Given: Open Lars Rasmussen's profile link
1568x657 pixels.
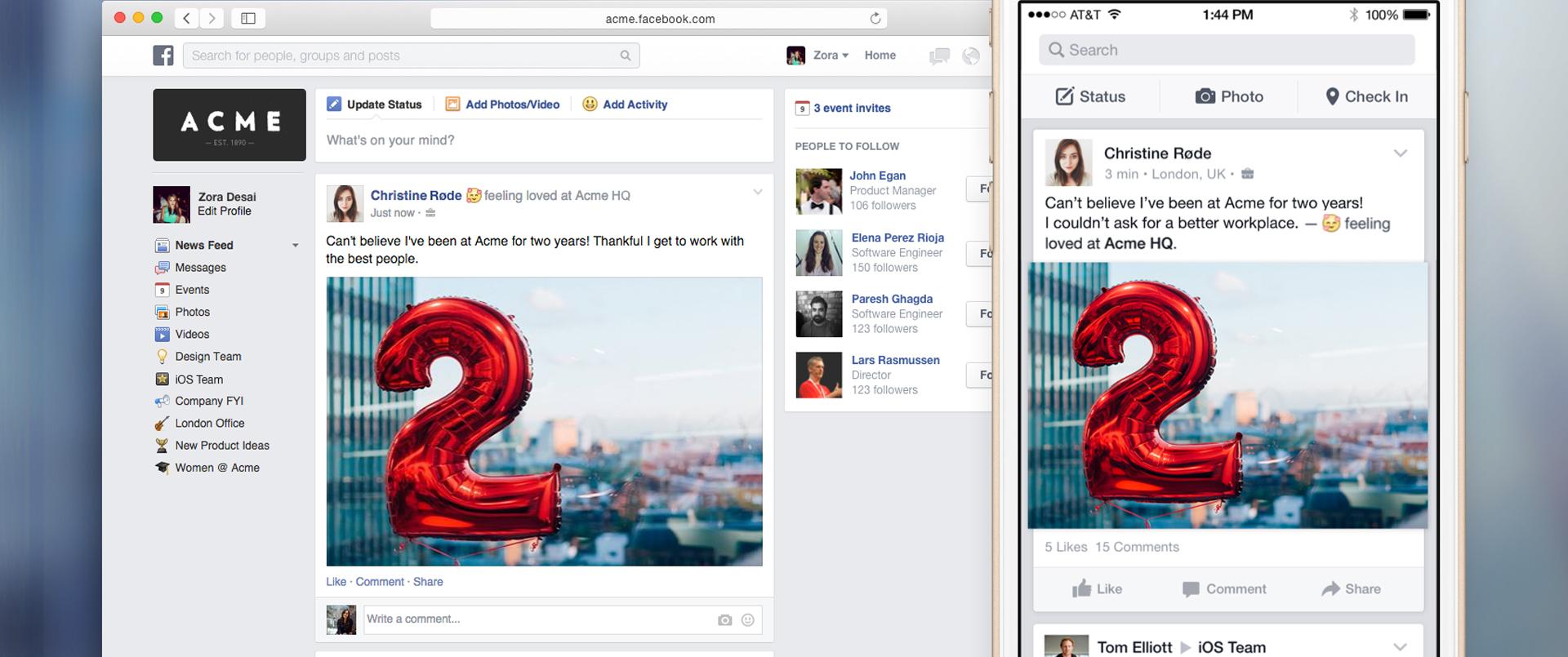Looking at the screenshot, I should pos(895,360).
